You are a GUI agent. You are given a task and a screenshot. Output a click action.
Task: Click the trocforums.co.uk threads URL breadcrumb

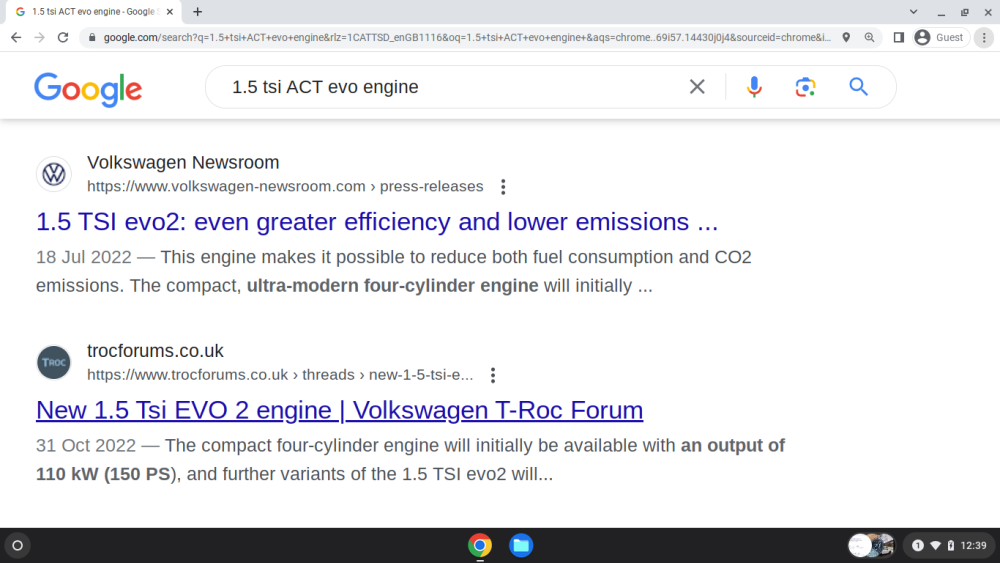point(280,374)
